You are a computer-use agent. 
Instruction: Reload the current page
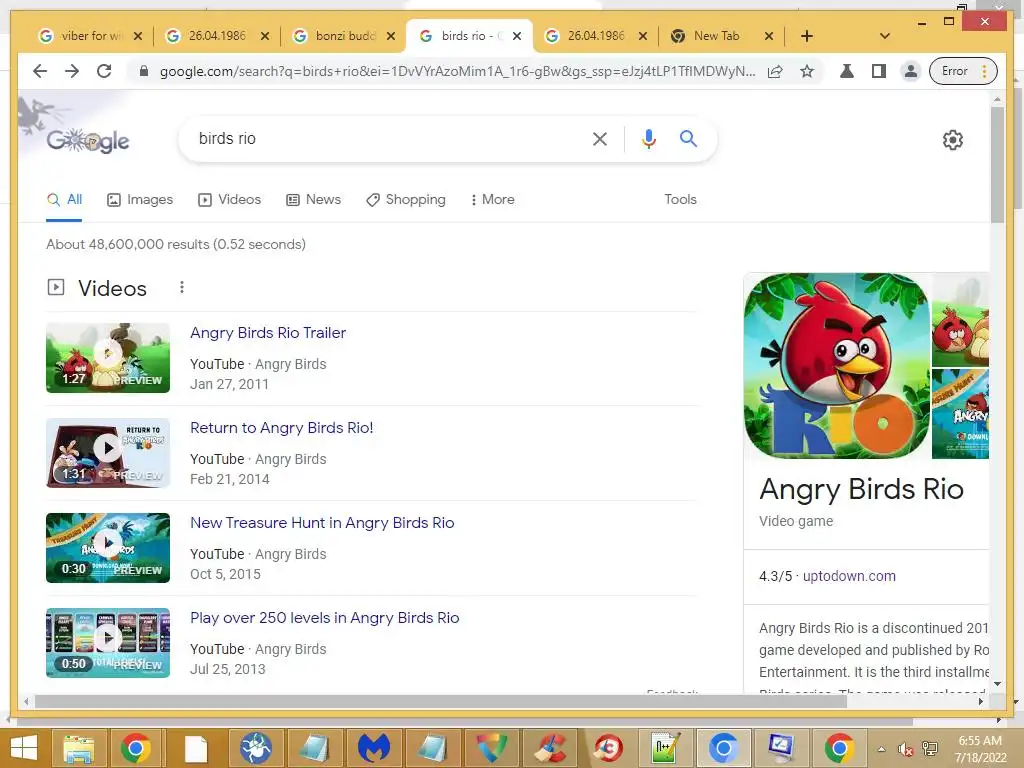104,71
